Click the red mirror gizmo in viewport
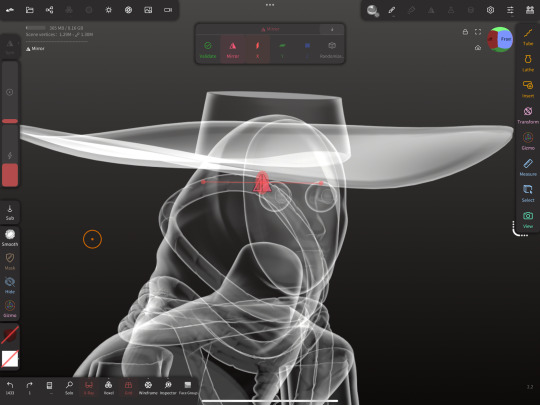 [x=262, y=183]
